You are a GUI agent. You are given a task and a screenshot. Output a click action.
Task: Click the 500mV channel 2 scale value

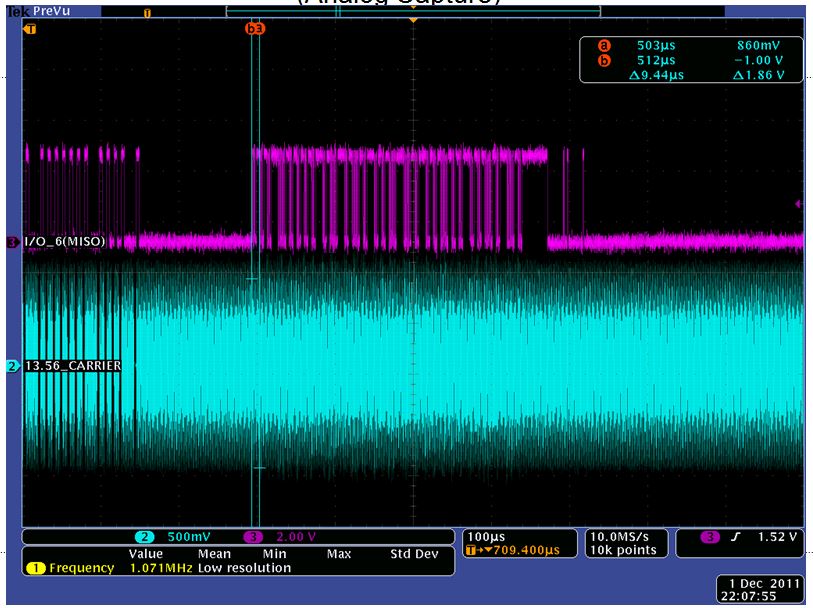coord(189,537)
